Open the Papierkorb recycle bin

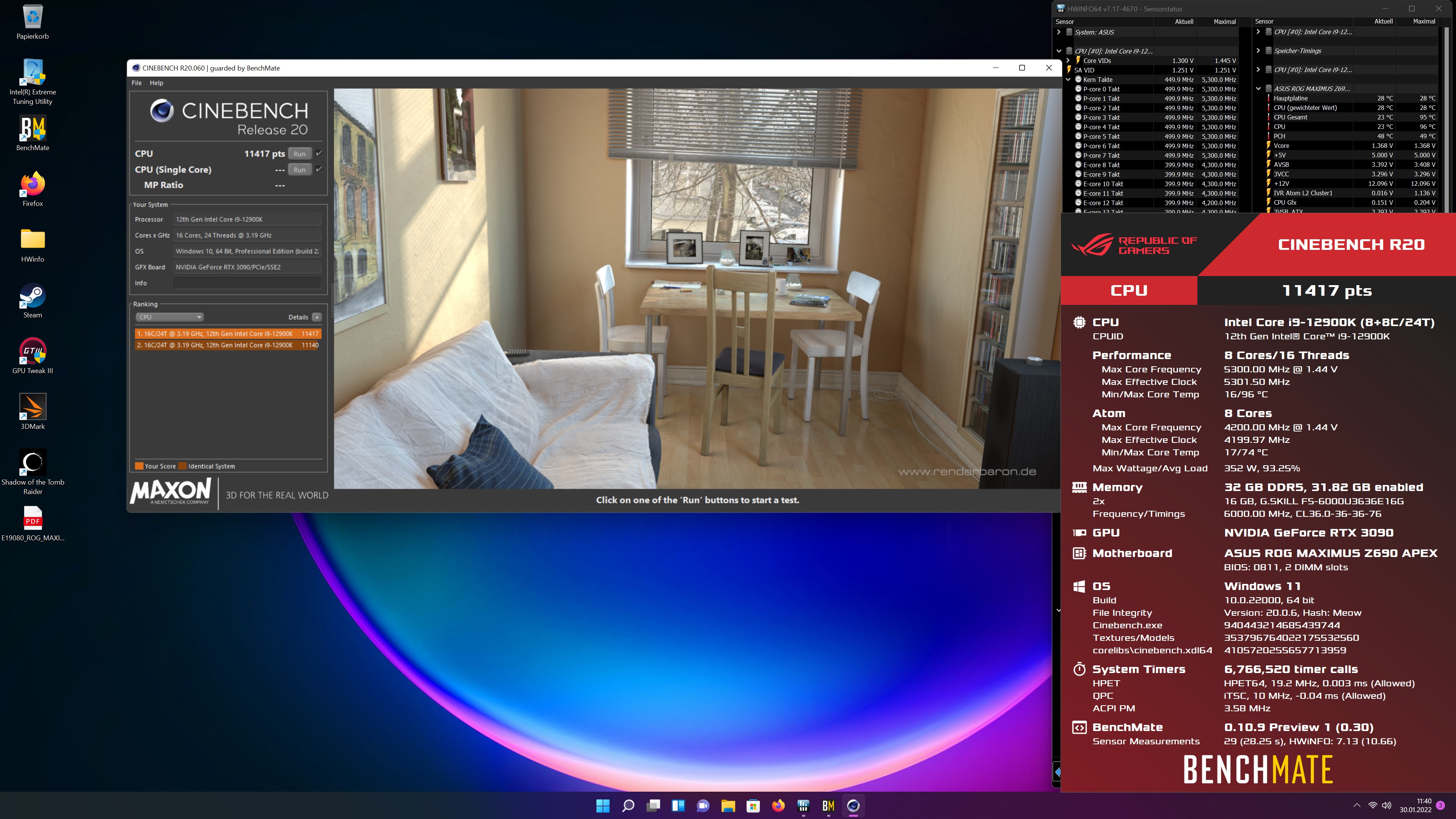[x=33, y=22]
